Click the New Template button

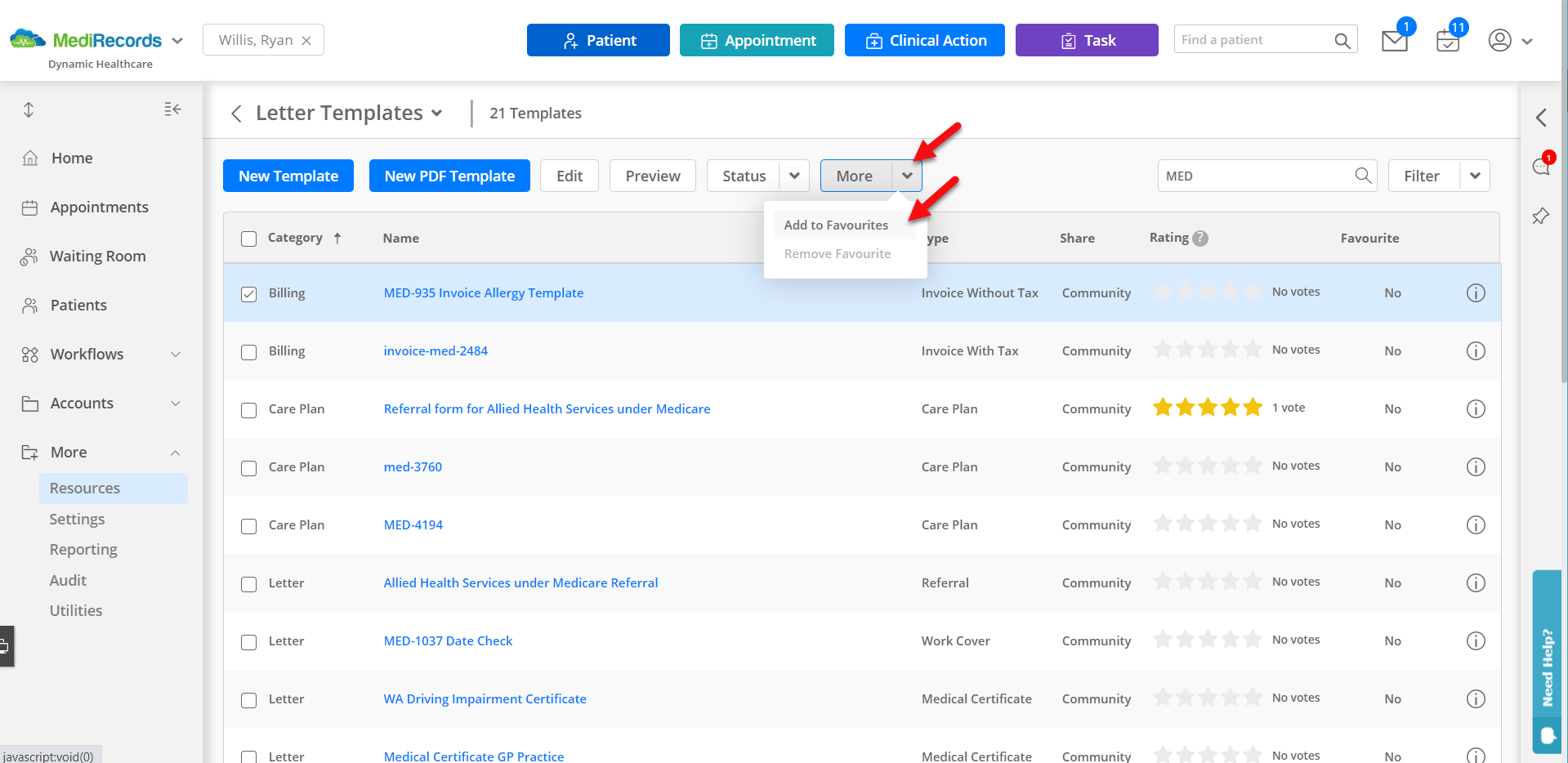(x=288, y=176)
